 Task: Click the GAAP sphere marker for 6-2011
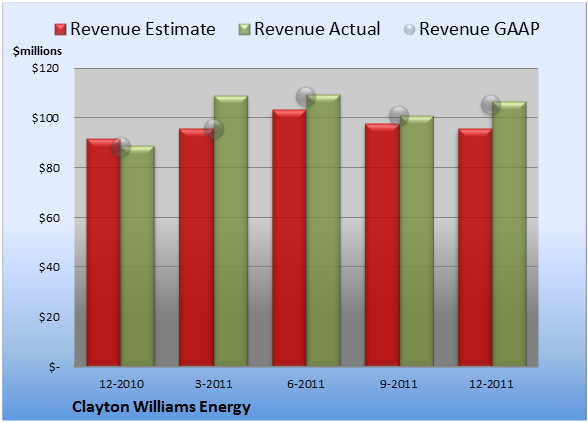(306, 97)
